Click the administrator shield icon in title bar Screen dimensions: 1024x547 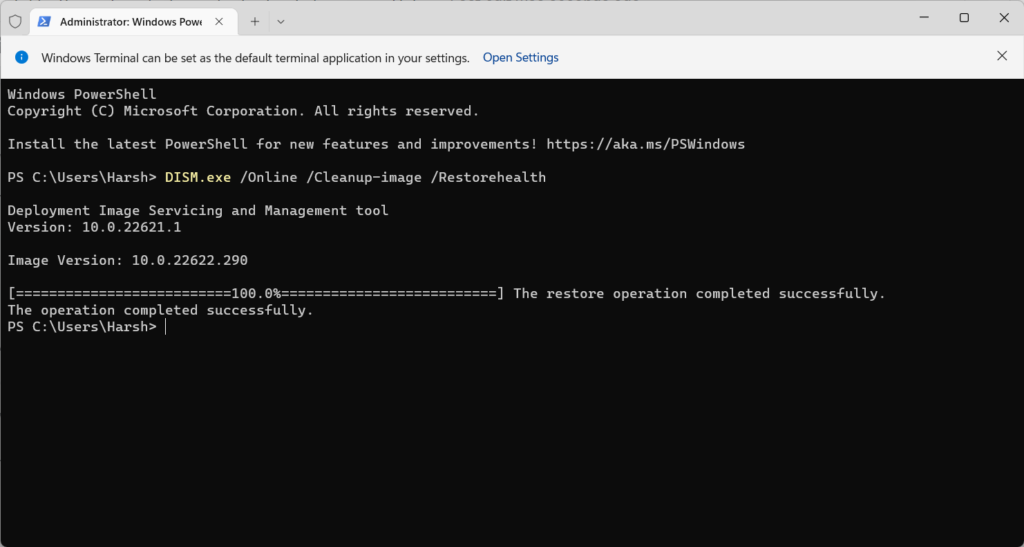click(15, 20)
